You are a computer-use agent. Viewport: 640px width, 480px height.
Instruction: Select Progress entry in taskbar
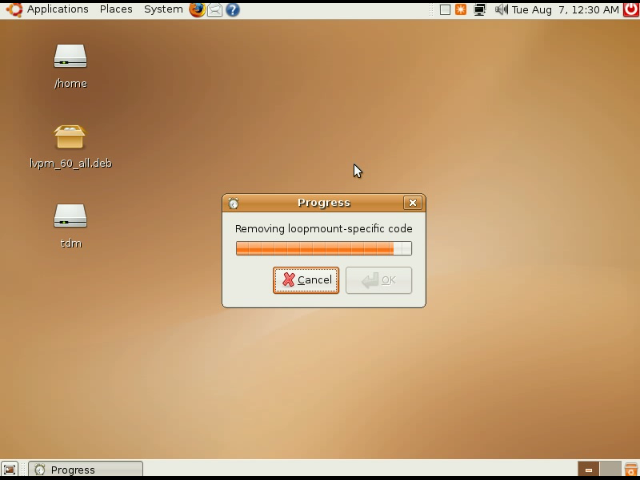86,469
